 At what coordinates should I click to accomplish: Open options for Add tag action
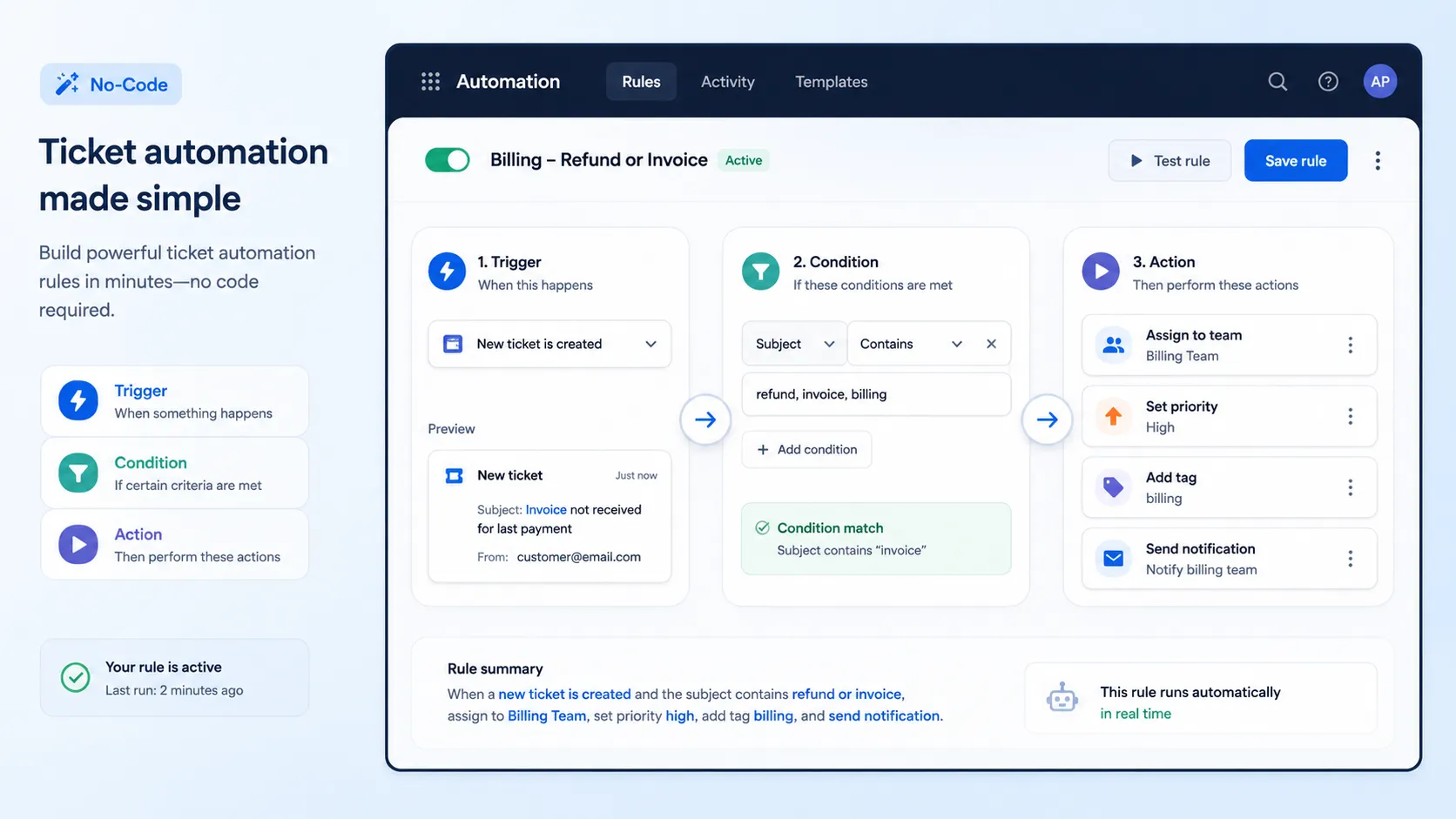1351,488
